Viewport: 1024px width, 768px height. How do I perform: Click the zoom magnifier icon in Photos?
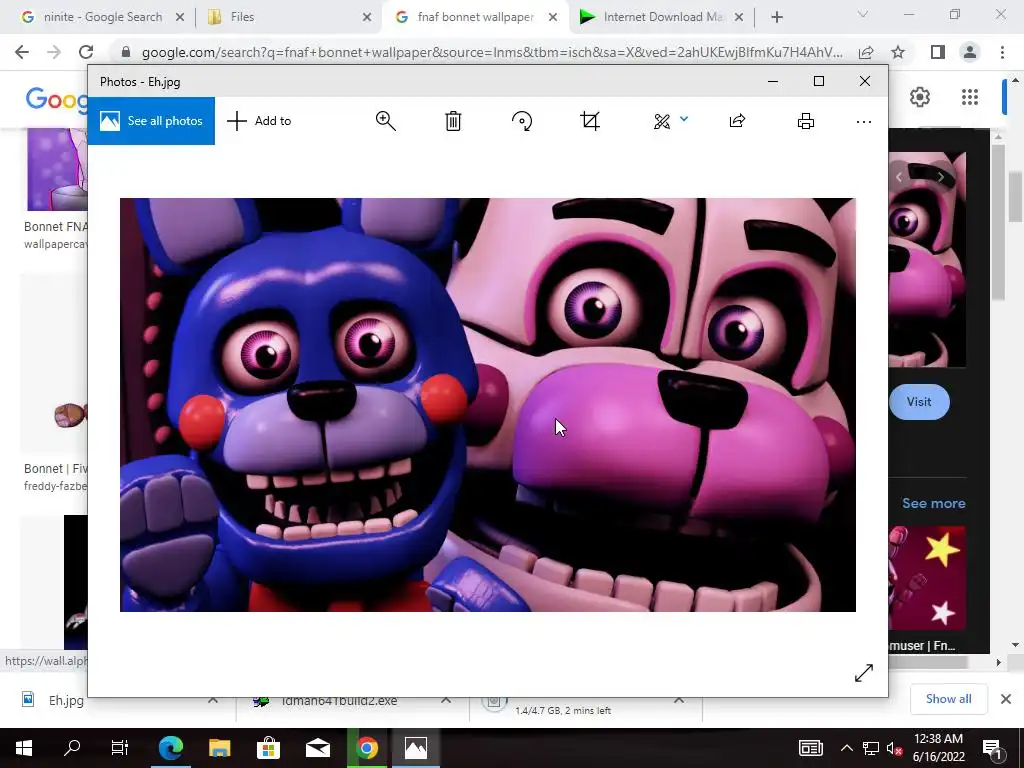pyautogui.click(x=385, y=121)
